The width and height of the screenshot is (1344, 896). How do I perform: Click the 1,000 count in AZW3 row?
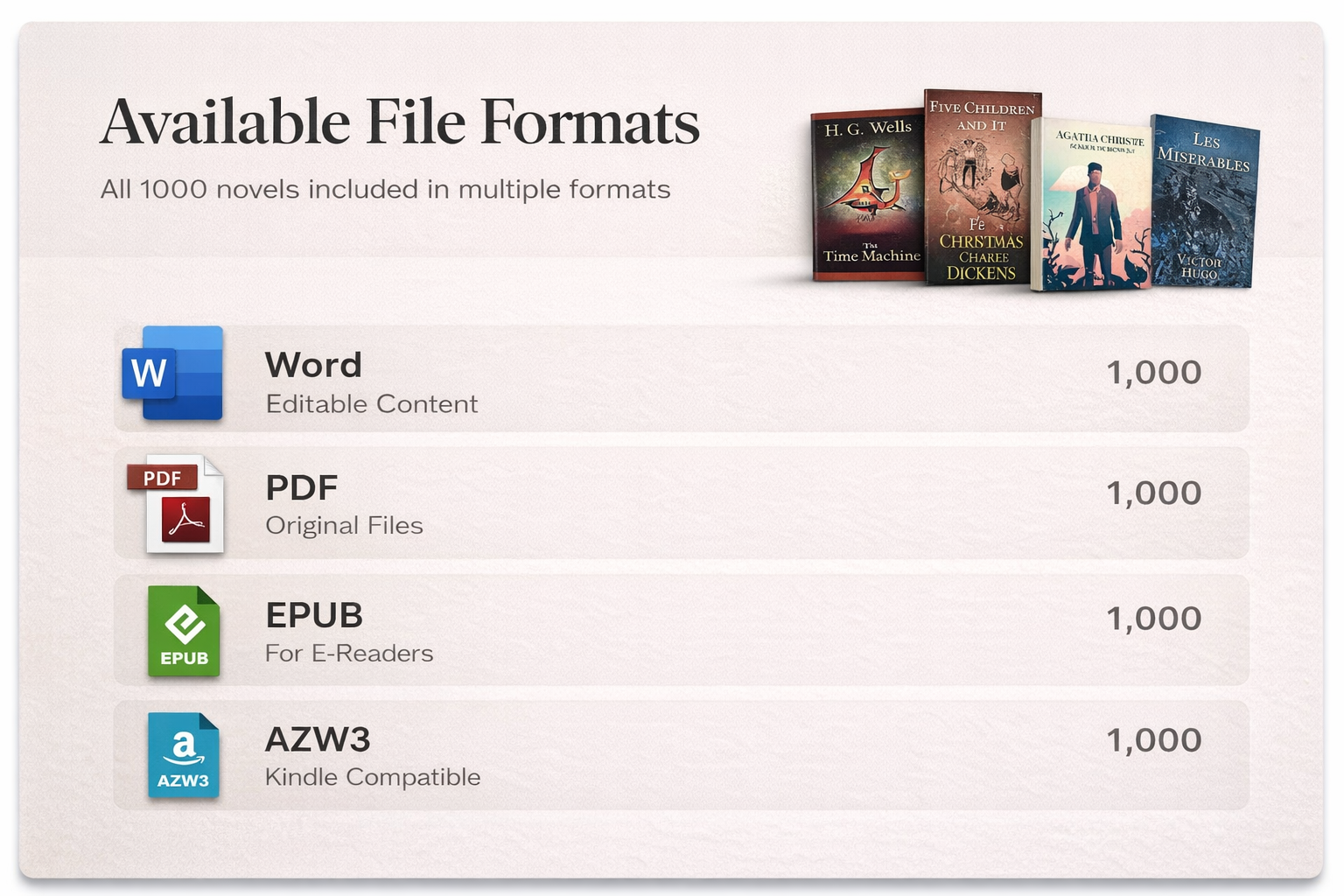(x=1153, y=741)
